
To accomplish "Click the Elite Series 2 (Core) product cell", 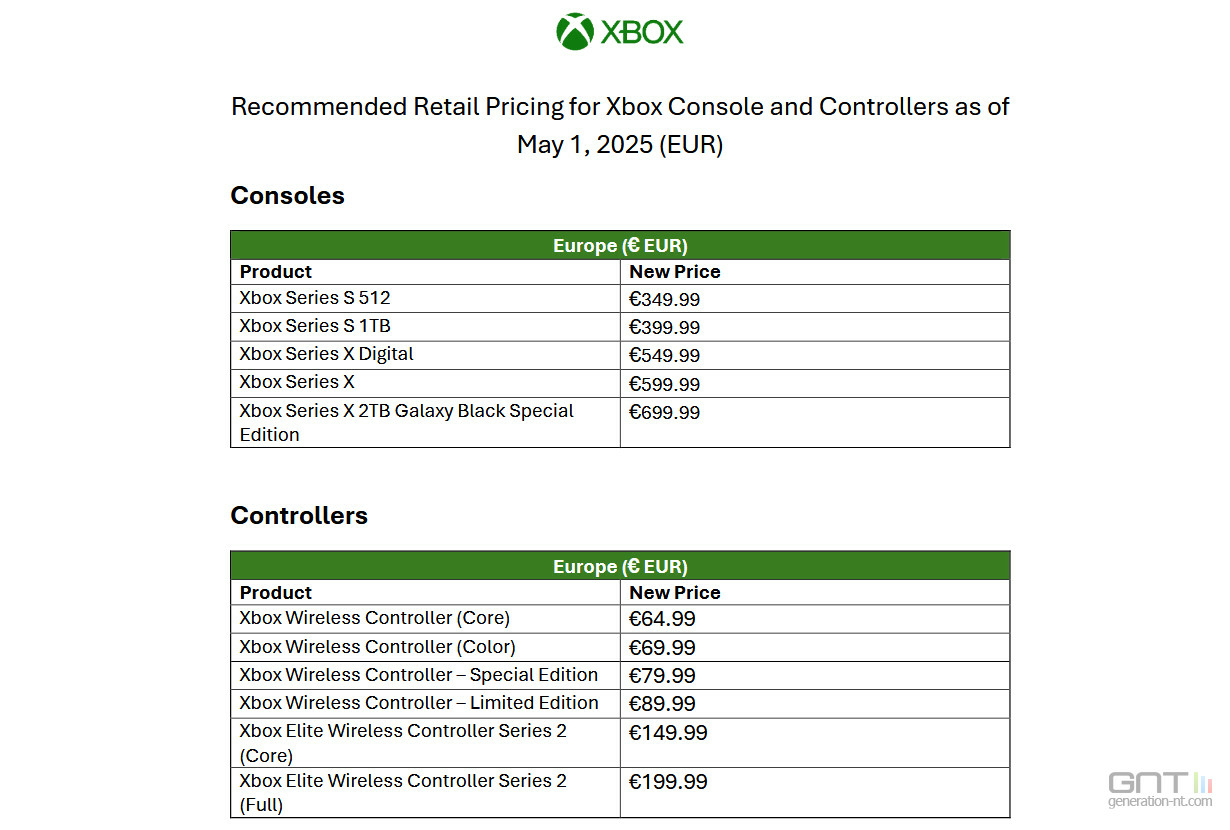I will click(425, 743).
